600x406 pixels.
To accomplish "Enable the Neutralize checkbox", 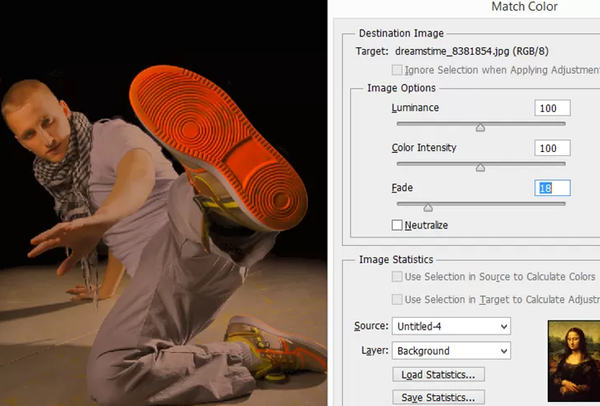I will [x=397, y=225].
